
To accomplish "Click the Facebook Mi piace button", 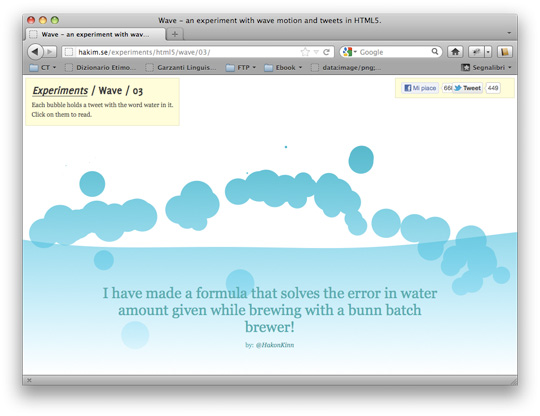I will tap(420, 88).
